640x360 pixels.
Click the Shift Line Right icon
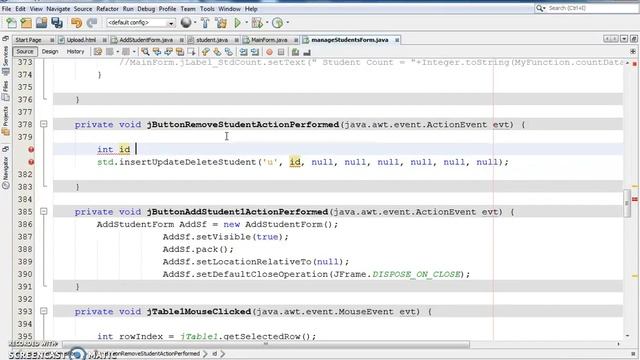[x=255, y=52]
